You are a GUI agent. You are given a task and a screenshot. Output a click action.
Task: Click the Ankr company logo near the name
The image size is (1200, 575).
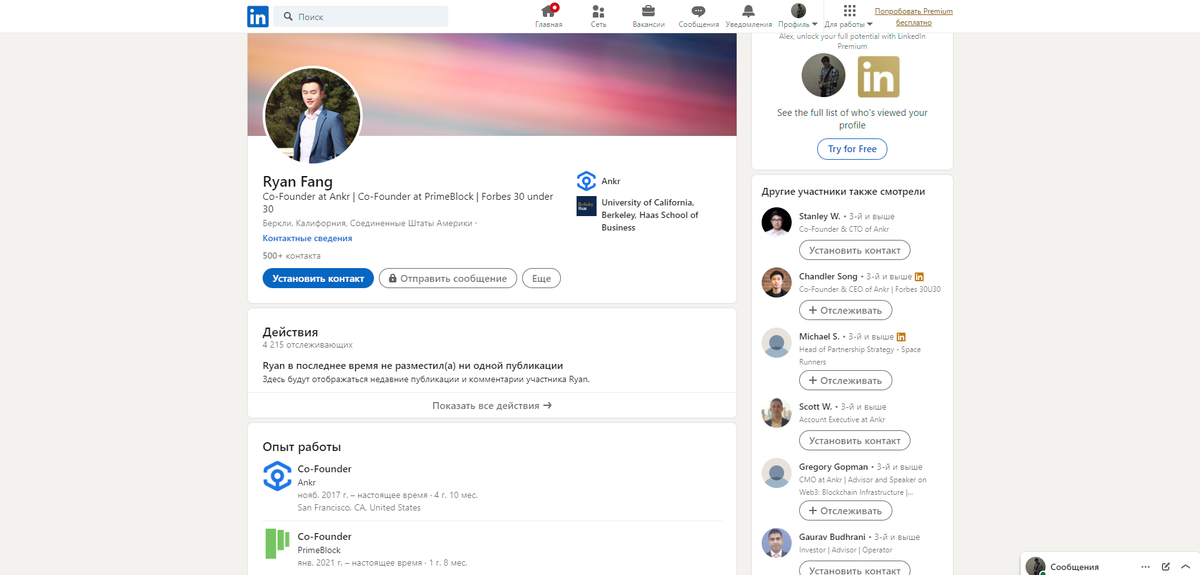pyautogui.click(x=586, y=181)
